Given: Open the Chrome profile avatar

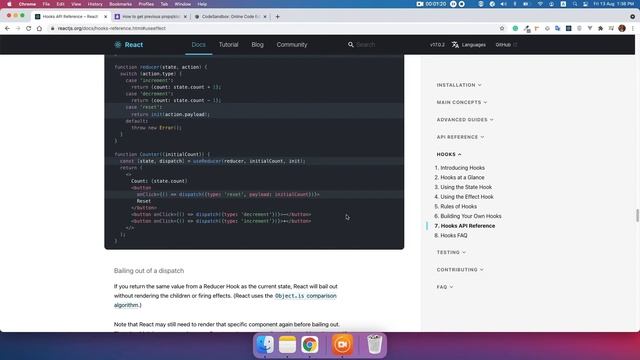Looking at the screenshot, I should pyautogui.click(x=622, y=28).
